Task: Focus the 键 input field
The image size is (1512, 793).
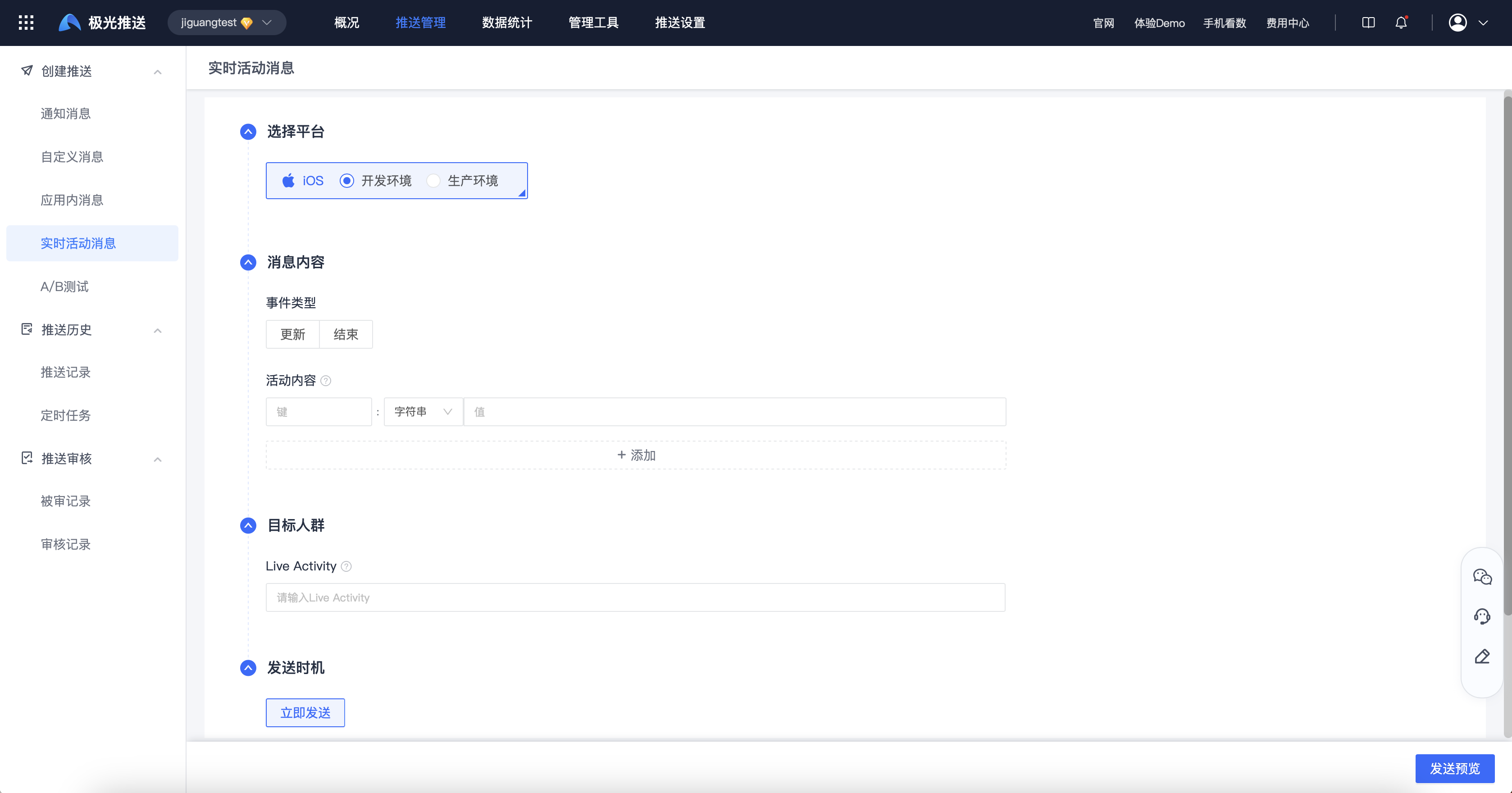Action: point(319,412)
